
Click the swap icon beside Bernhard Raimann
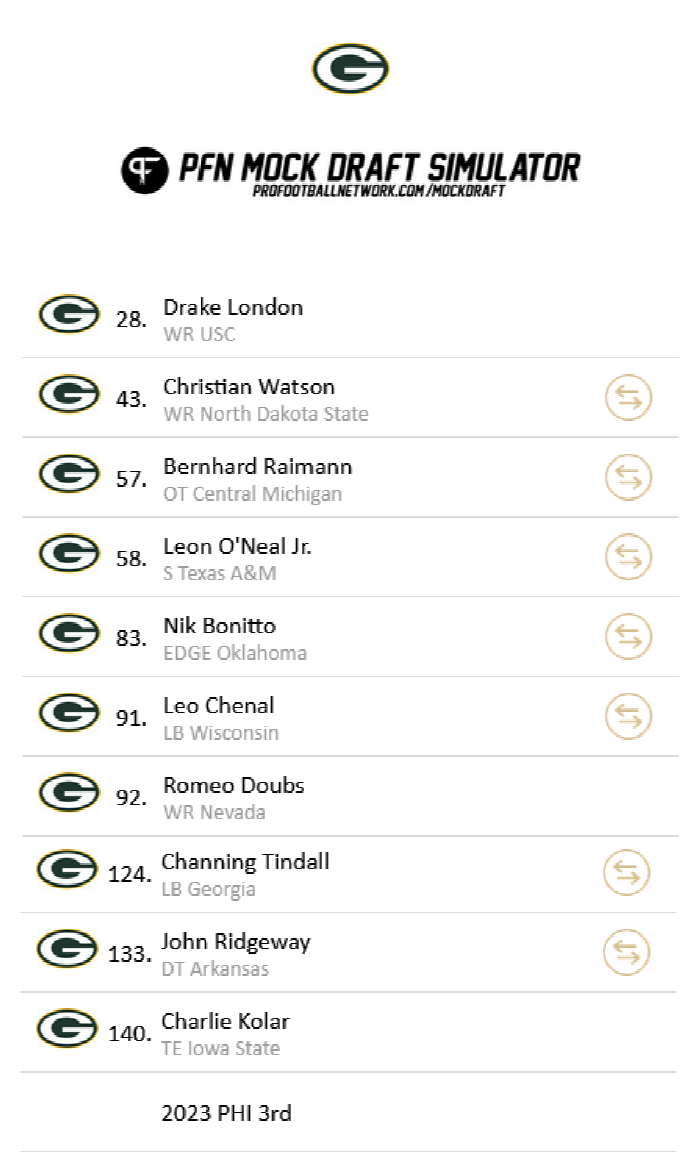click(629, 477)
